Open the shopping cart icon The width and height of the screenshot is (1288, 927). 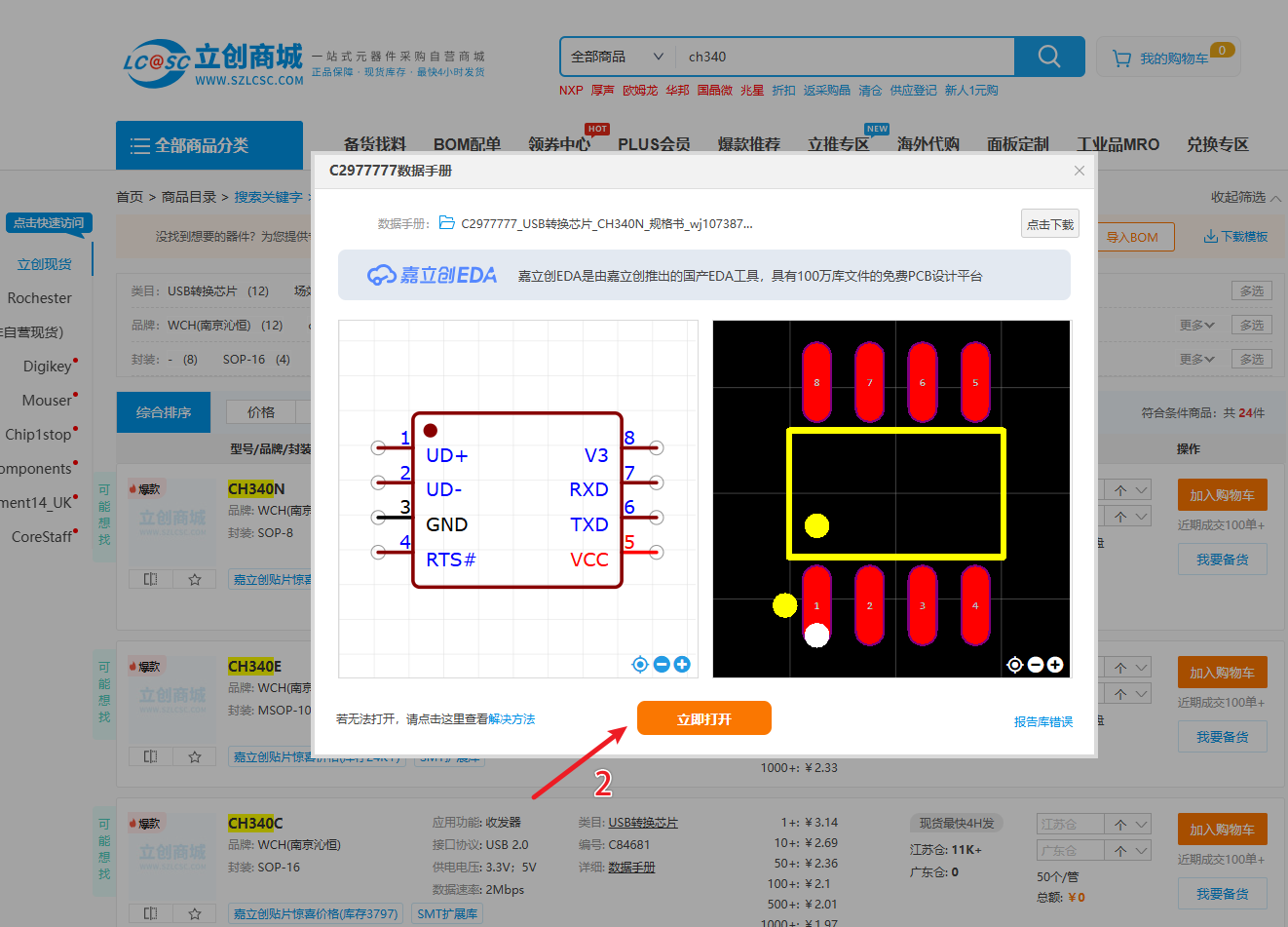click(x=1121, y=58)
